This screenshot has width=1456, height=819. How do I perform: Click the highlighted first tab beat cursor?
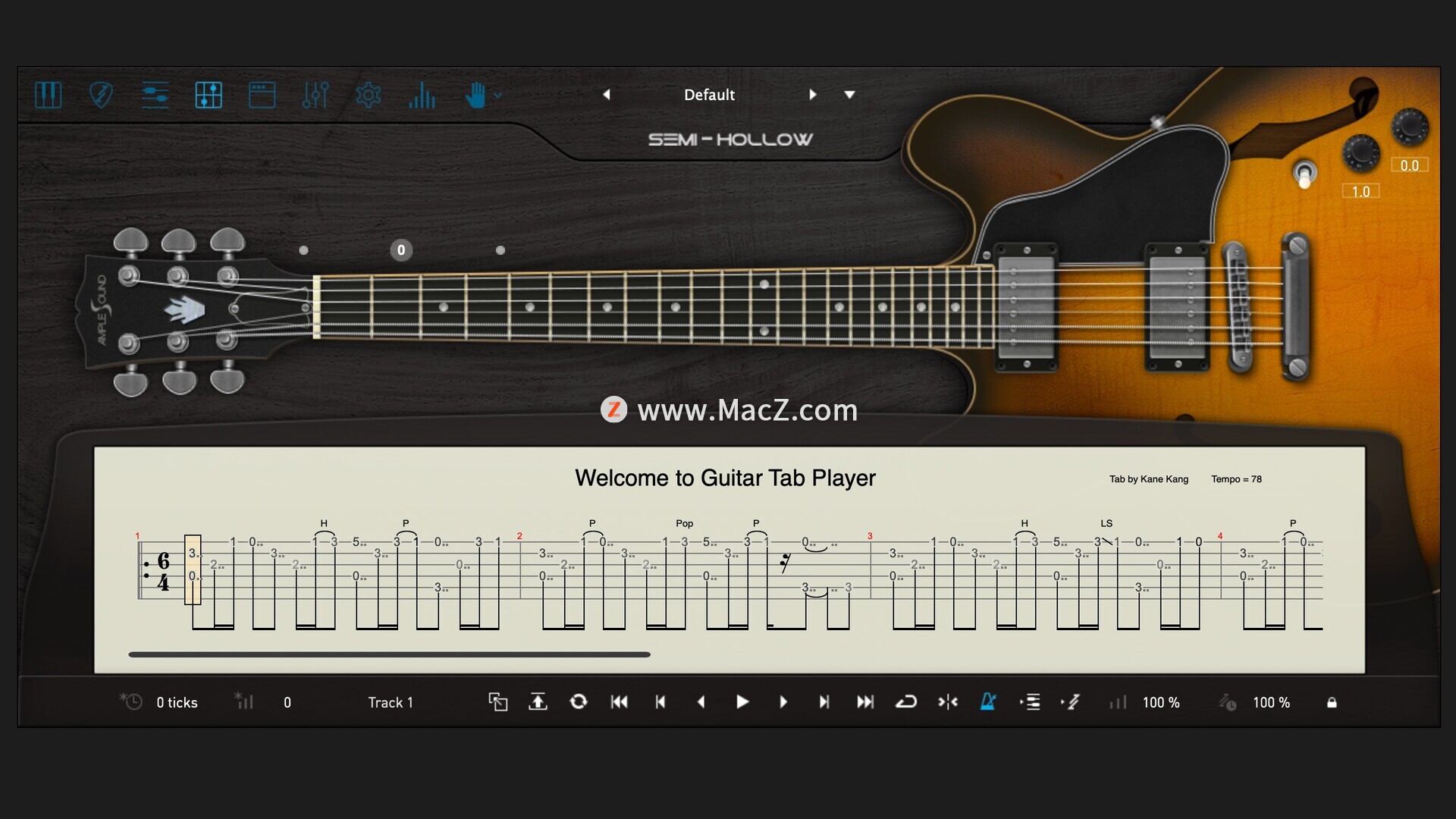193,570
